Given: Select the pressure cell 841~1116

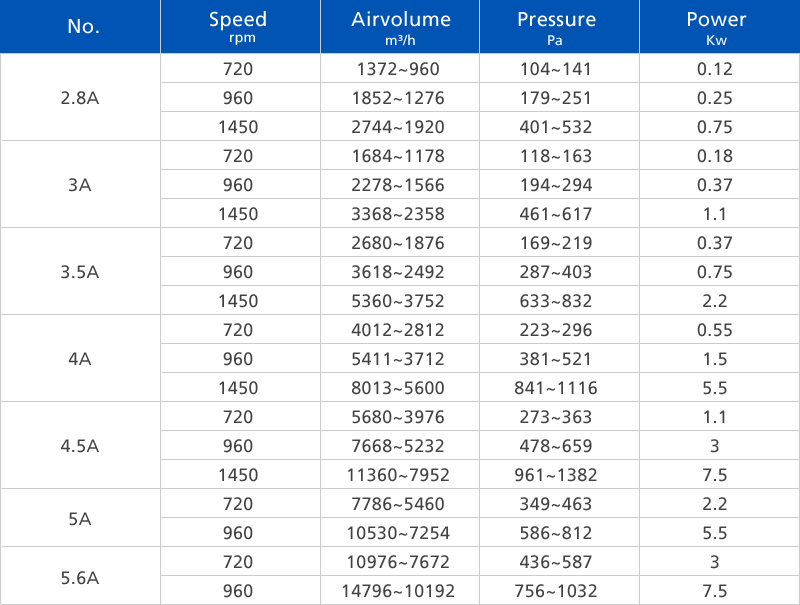Looking at the screenshot, I should [x=557, y=388].
